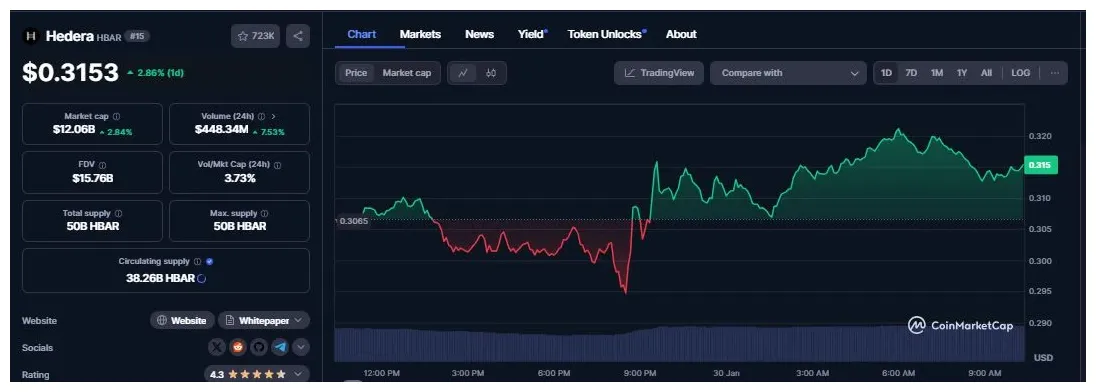This screenshot has width=1096, height=392.
Task: Click the 3.73% Vol/Mkt Cap value
Action: click(240, 178)
